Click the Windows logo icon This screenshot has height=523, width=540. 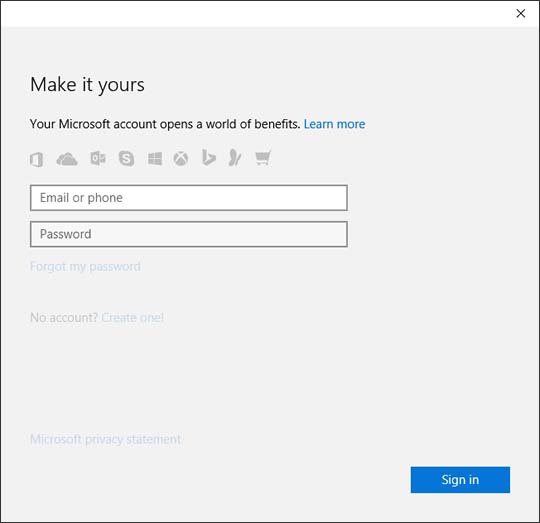[x=155, y=159]
